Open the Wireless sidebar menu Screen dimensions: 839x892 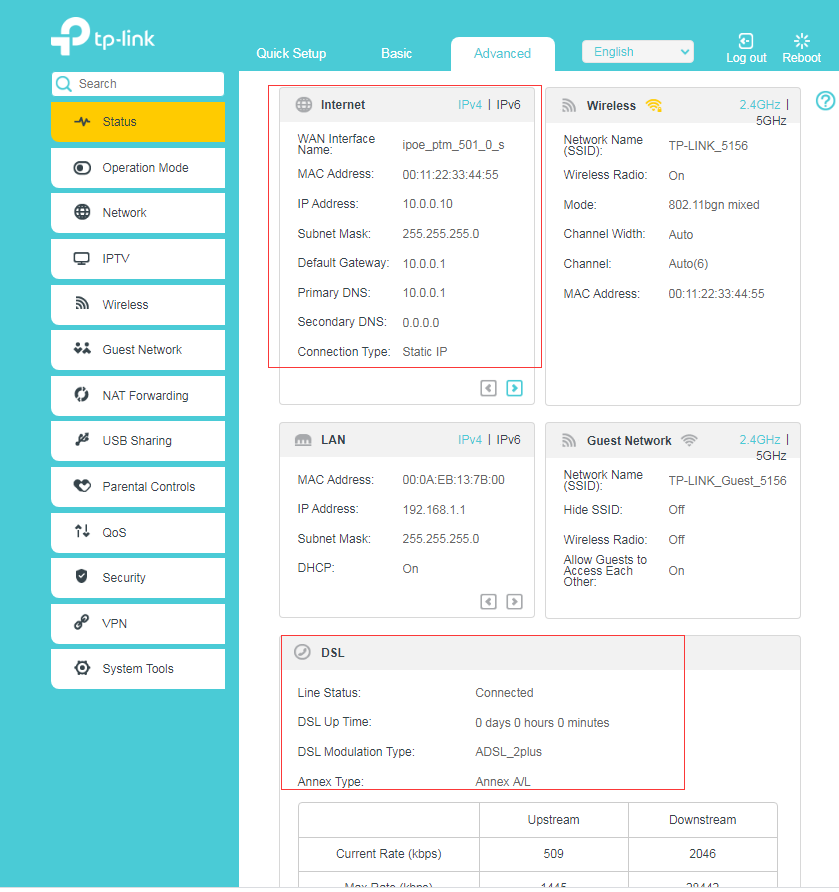point(138,304)
